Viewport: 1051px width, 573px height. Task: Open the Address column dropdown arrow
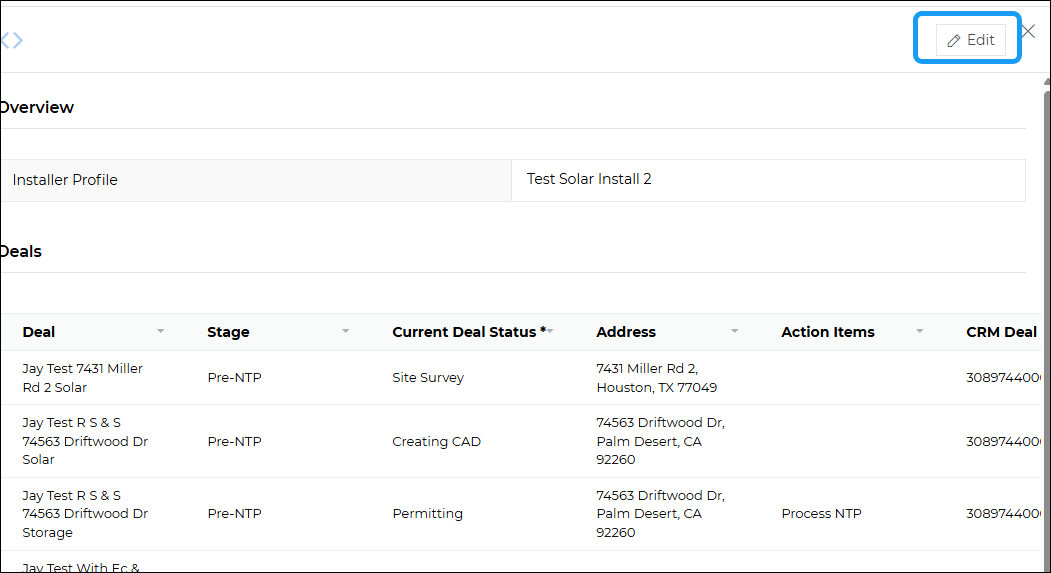coord(735,331)
